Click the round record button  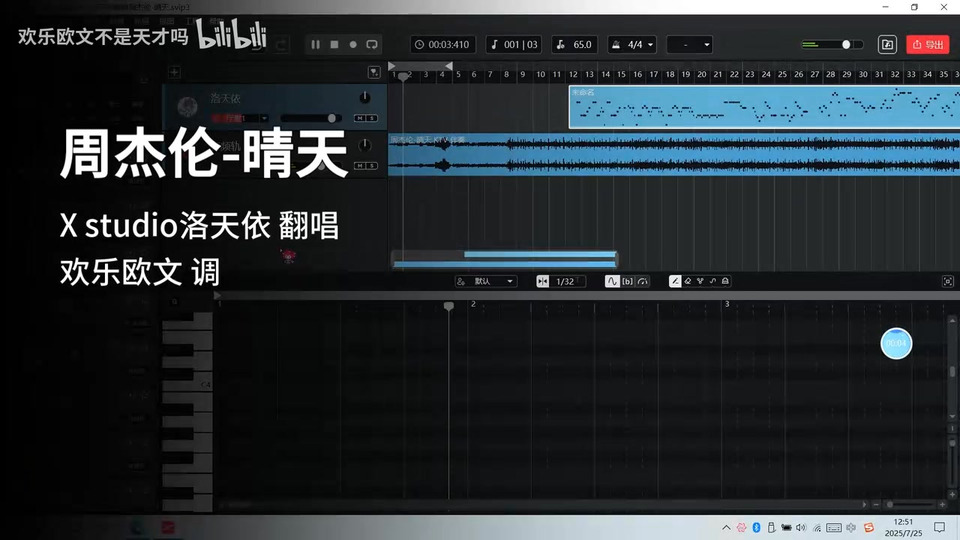coord(353,45)
